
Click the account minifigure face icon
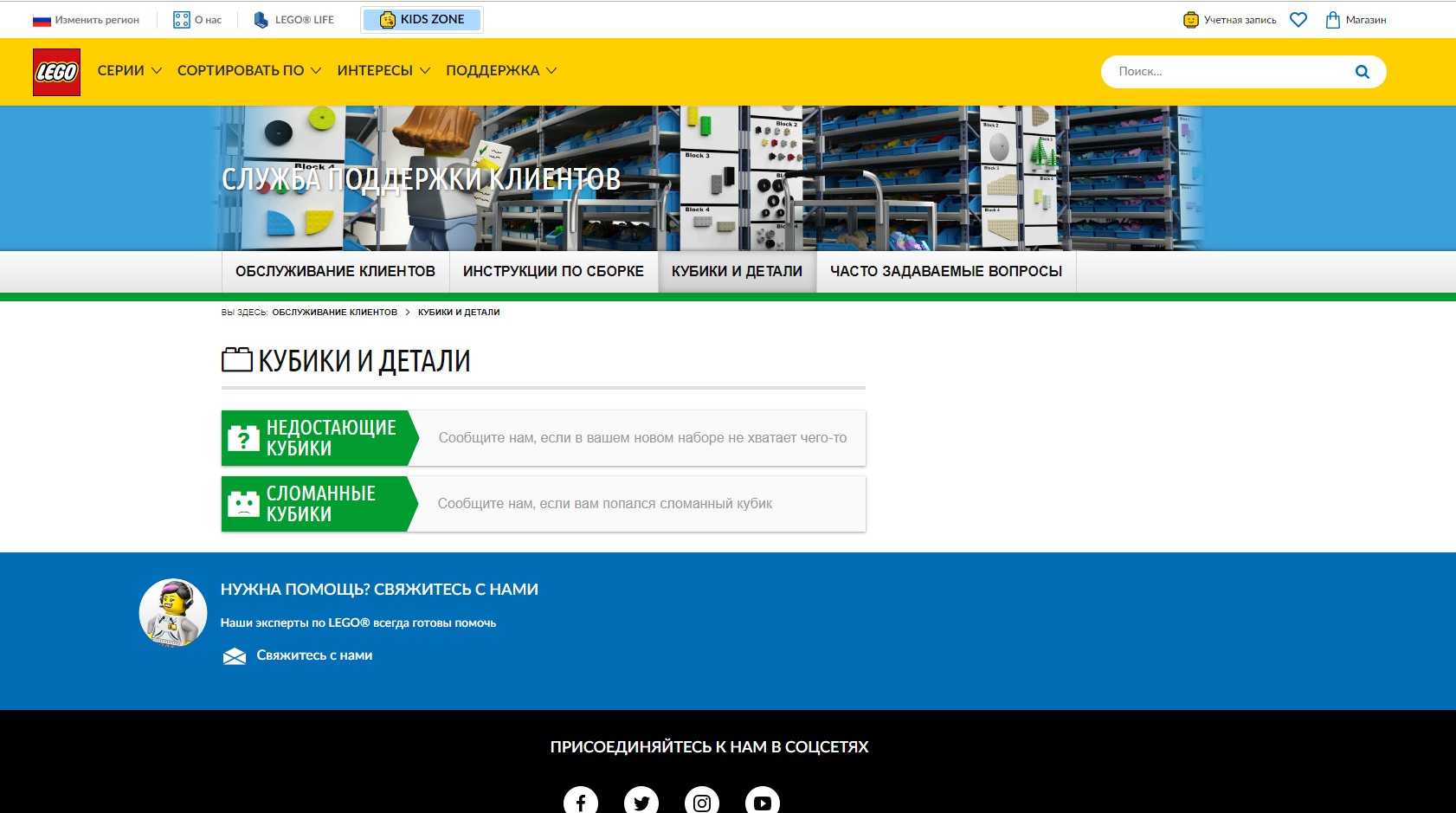[x=1191, y=20]
